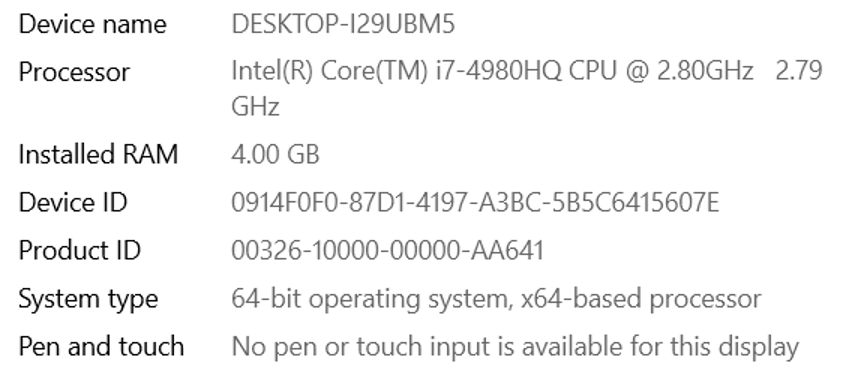Select the DESKTOP-I29UBM5 device name value
Image resolution: width=864 pixels, height=384 pixels.
click(x=343, y=24)
